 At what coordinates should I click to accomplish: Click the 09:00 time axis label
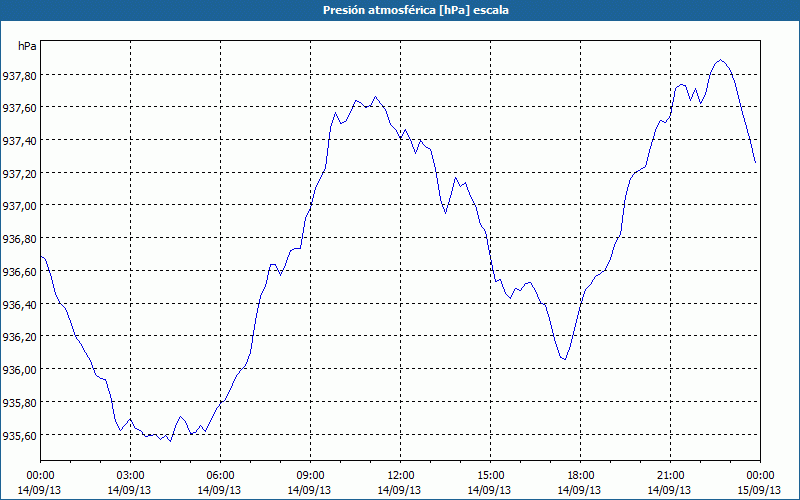tap(310, 476)
